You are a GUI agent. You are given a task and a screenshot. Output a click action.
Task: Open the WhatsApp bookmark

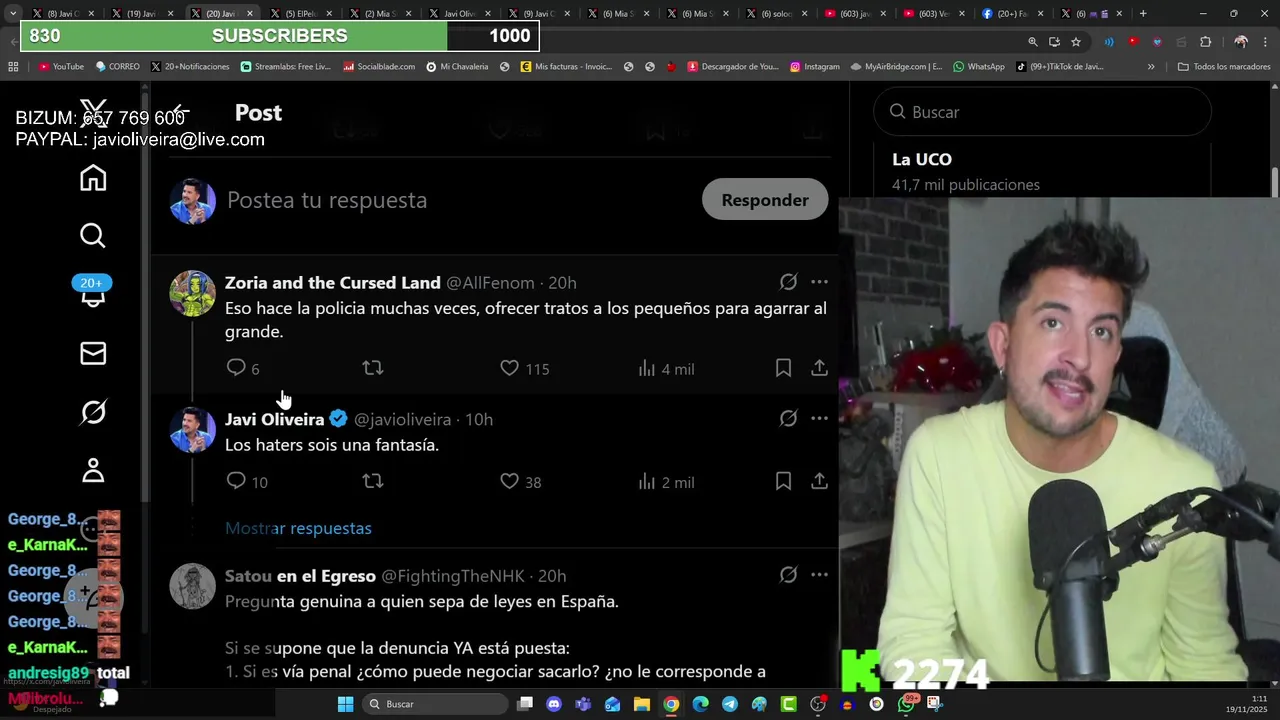(x=978, y=67)
